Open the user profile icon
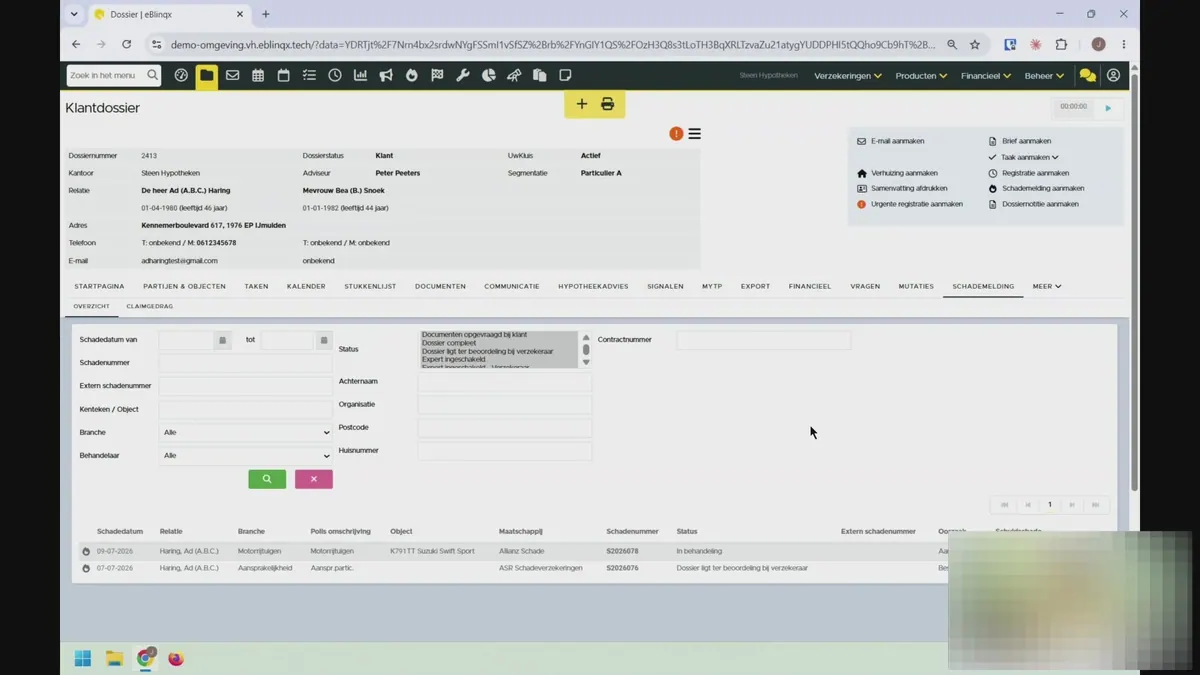The width and height of the screenshot is (1200, 675). [x=1113, y=75]
